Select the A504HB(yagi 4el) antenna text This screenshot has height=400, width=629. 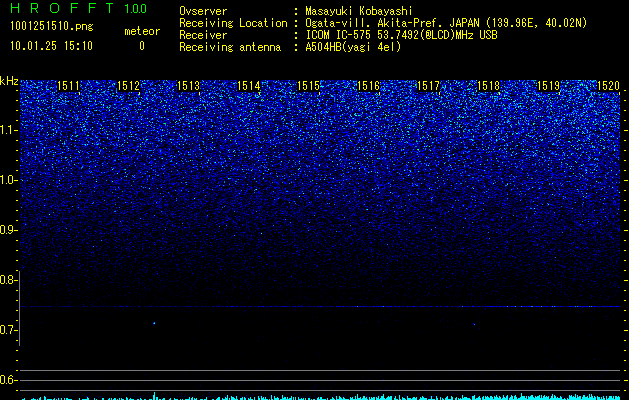tap(353, 47)
